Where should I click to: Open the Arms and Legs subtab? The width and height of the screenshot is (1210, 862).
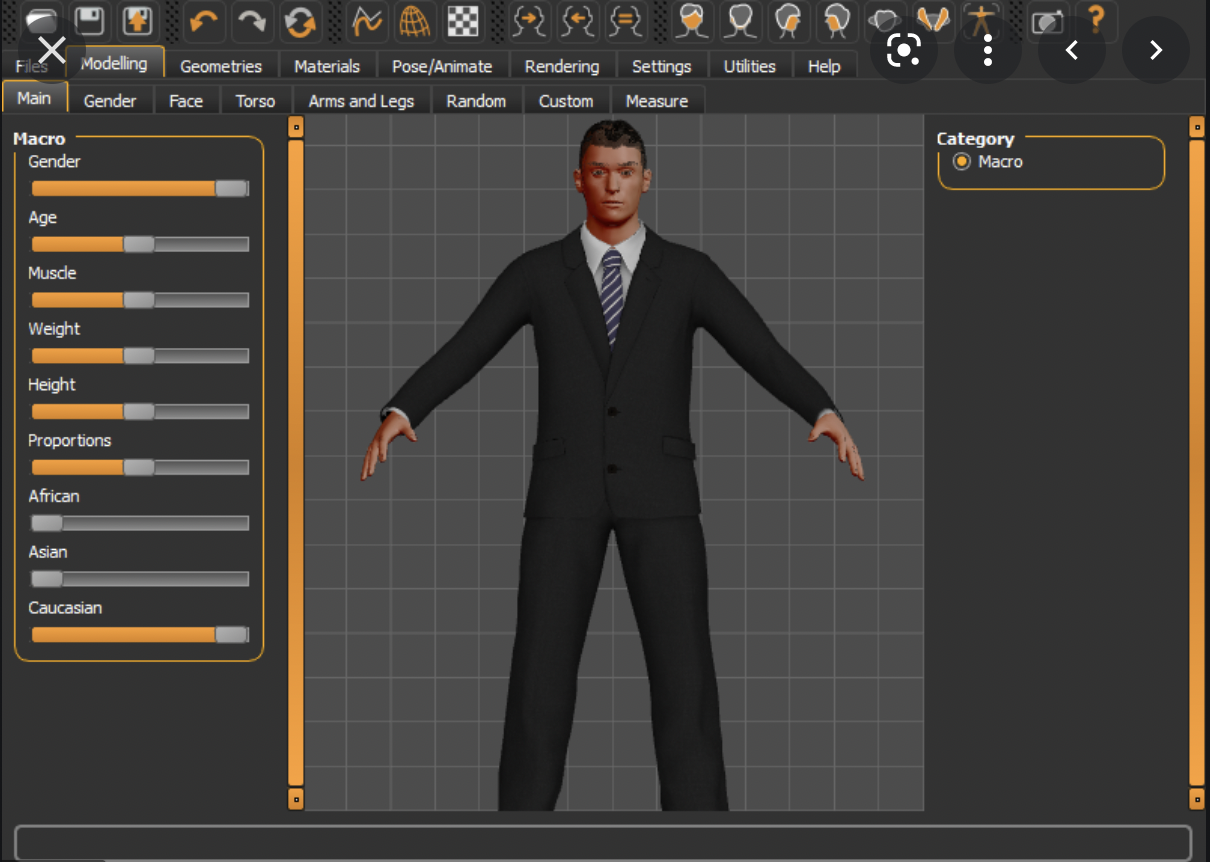361,101
